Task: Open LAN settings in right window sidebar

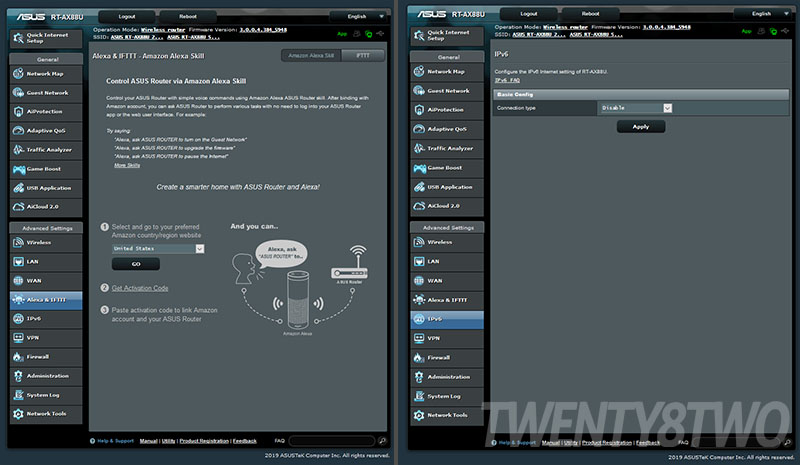Action: click(447, 261)
